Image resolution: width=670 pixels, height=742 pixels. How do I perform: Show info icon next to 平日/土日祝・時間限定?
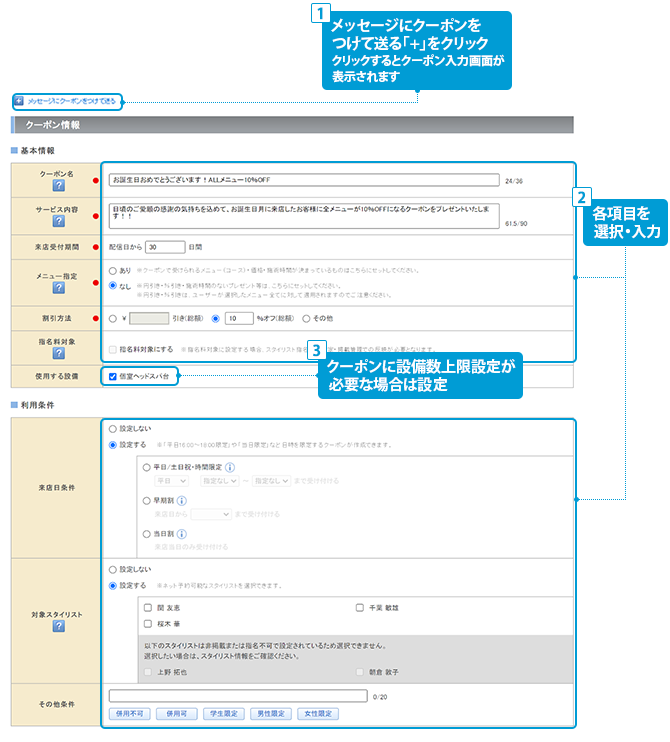click(231, 466)
